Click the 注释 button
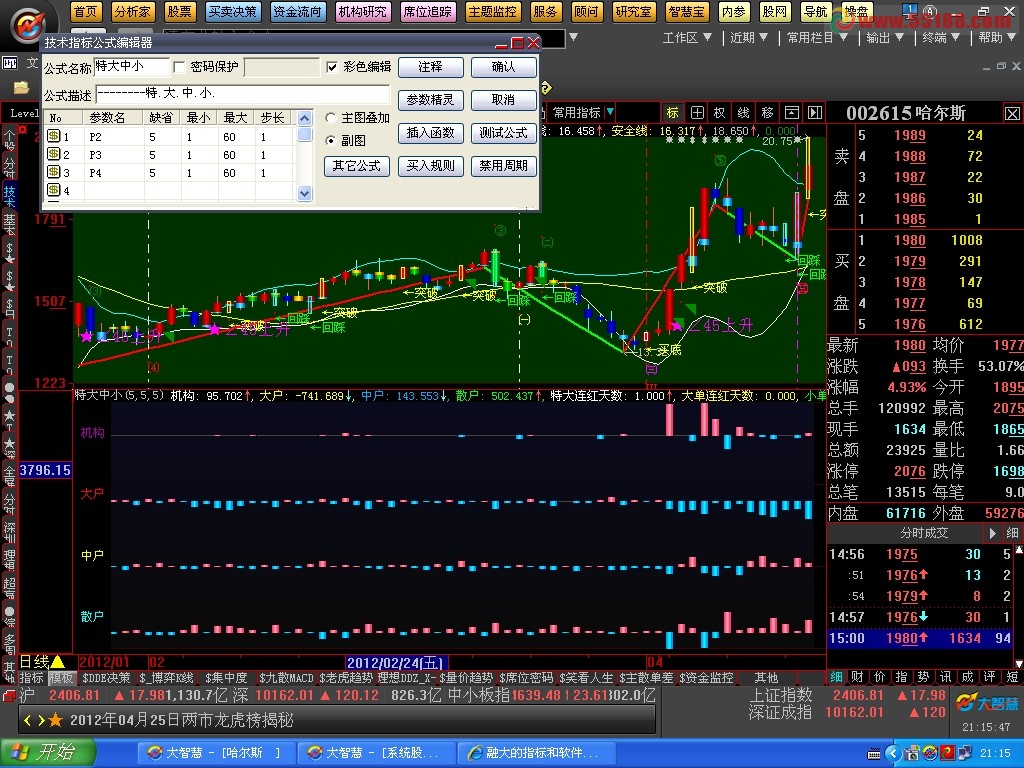The width and height of the screenshot is (1024, 768). coord(430,67)
